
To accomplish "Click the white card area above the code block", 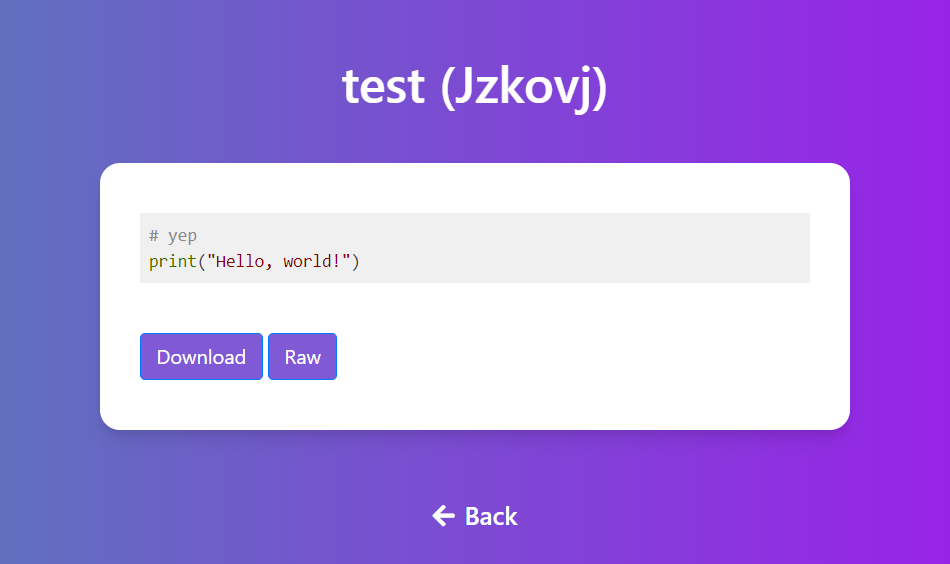I will click(x=475, y=188).
